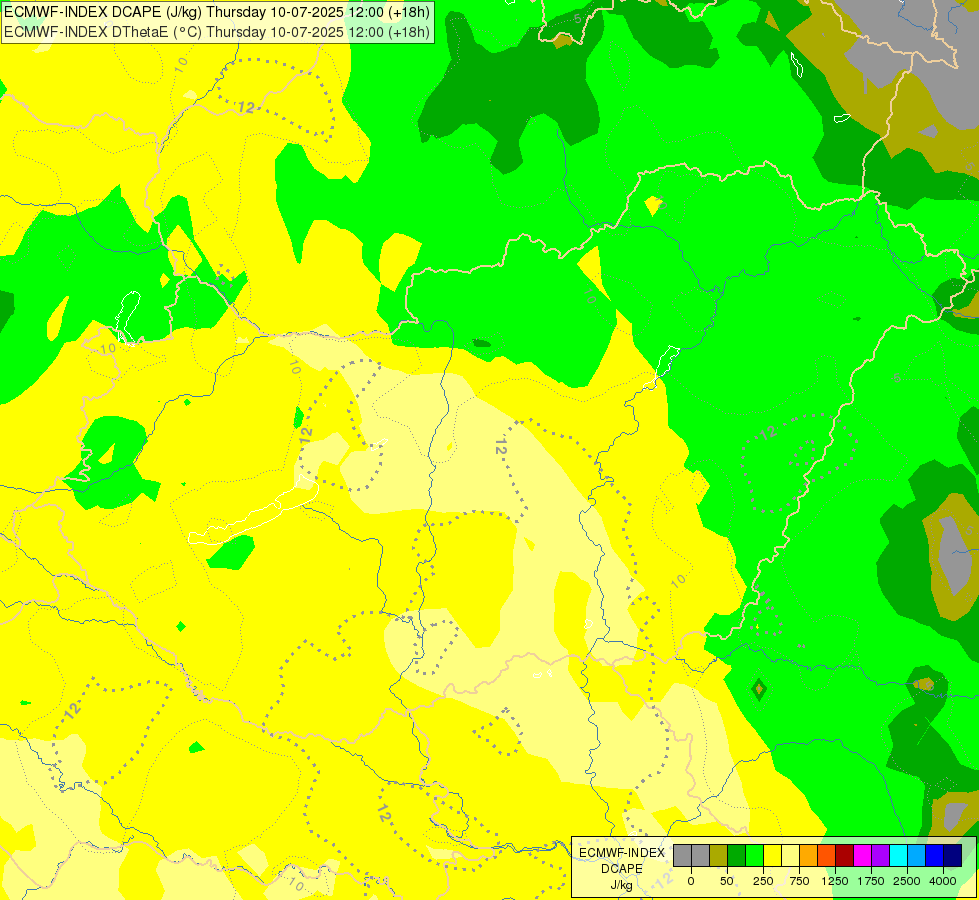Click the dark red legend swatch after 1250
The height and width of the screenshot is (900, 979).
coord(844,856)
